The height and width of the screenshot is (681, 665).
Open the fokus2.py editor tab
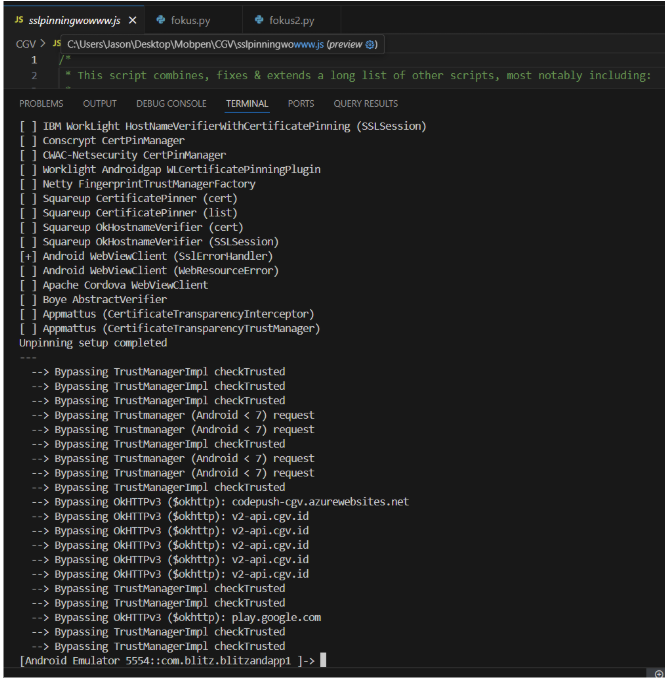291,20
